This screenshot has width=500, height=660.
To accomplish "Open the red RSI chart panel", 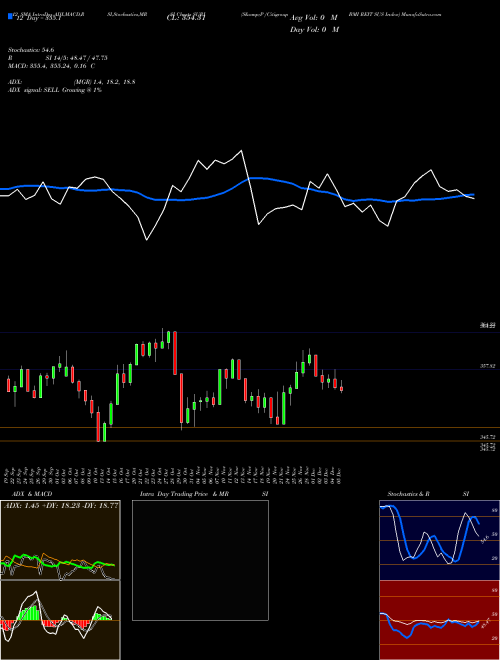I will pos(439,620).
